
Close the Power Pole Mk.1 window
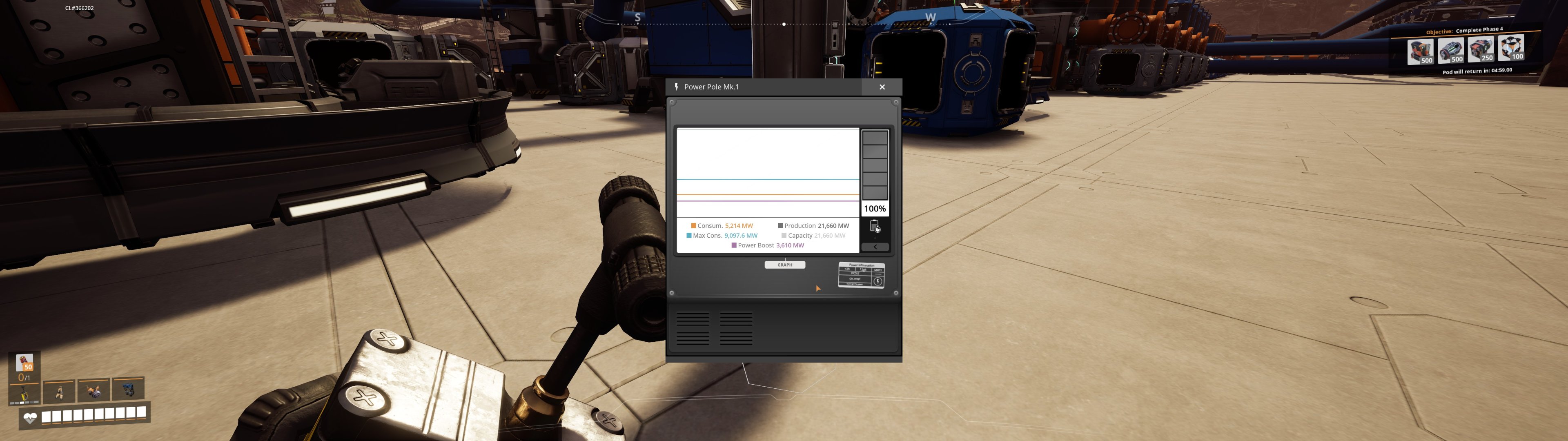(882, 87)
